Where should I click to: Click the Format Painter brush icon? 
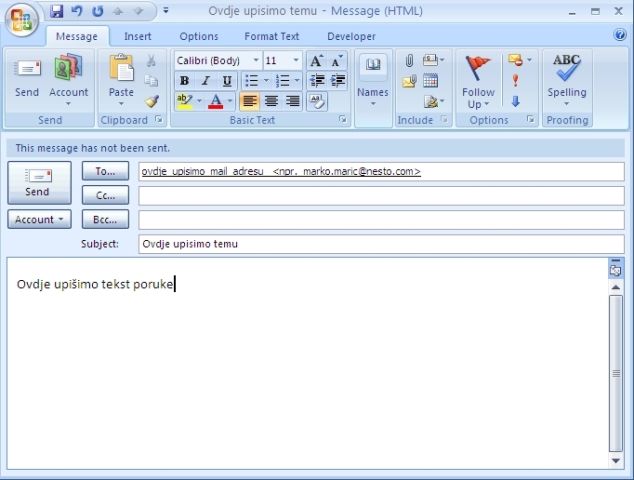pos(152,101)
